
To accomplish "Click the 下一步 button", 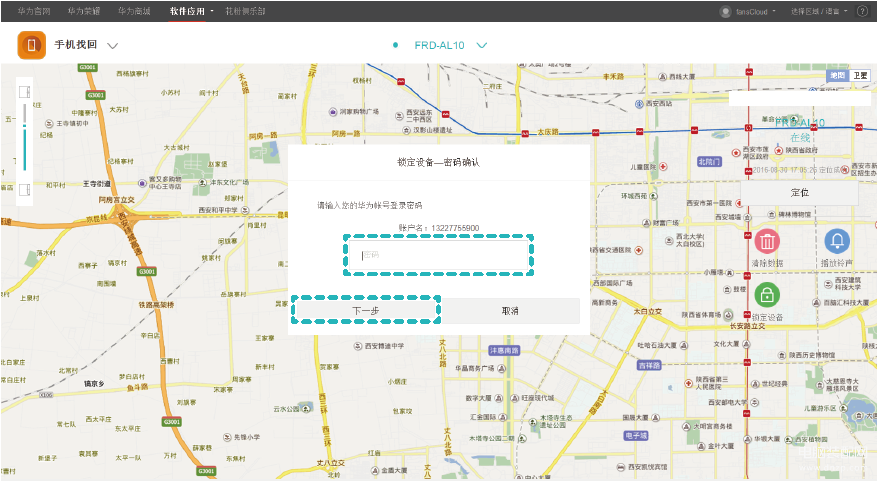I will point(366,310).
